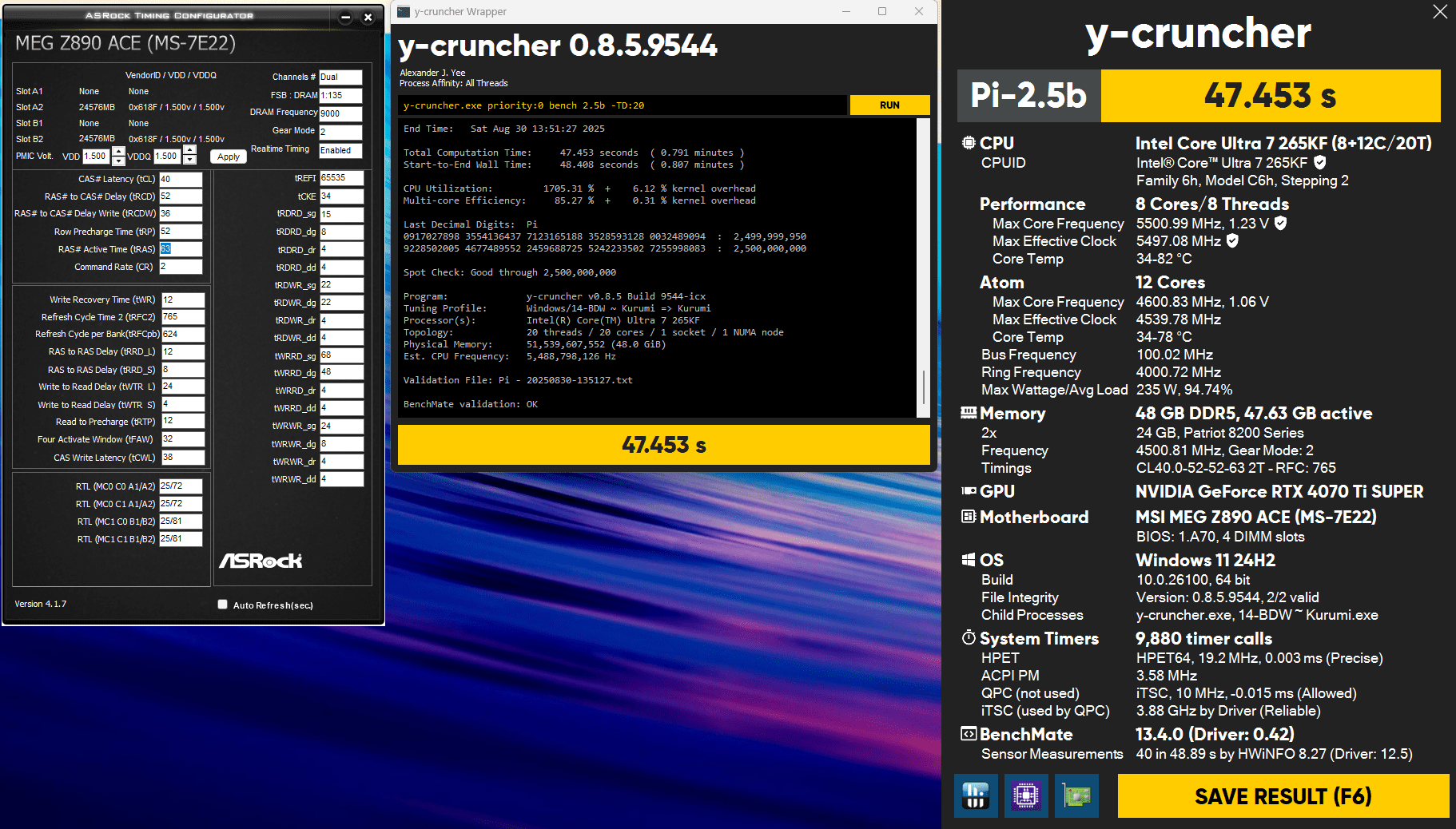Screen dimensions: 1456x829
Task: Click the FSB : DRAM ratio field
Action: [340, 95]
